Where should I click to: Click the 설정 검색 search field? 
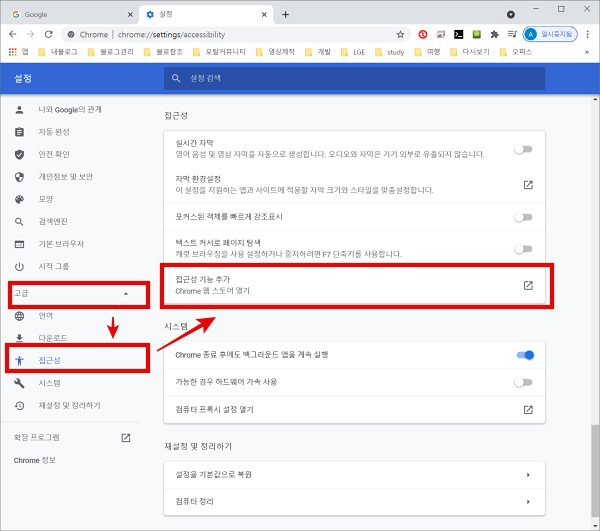(x=354, y=78)
